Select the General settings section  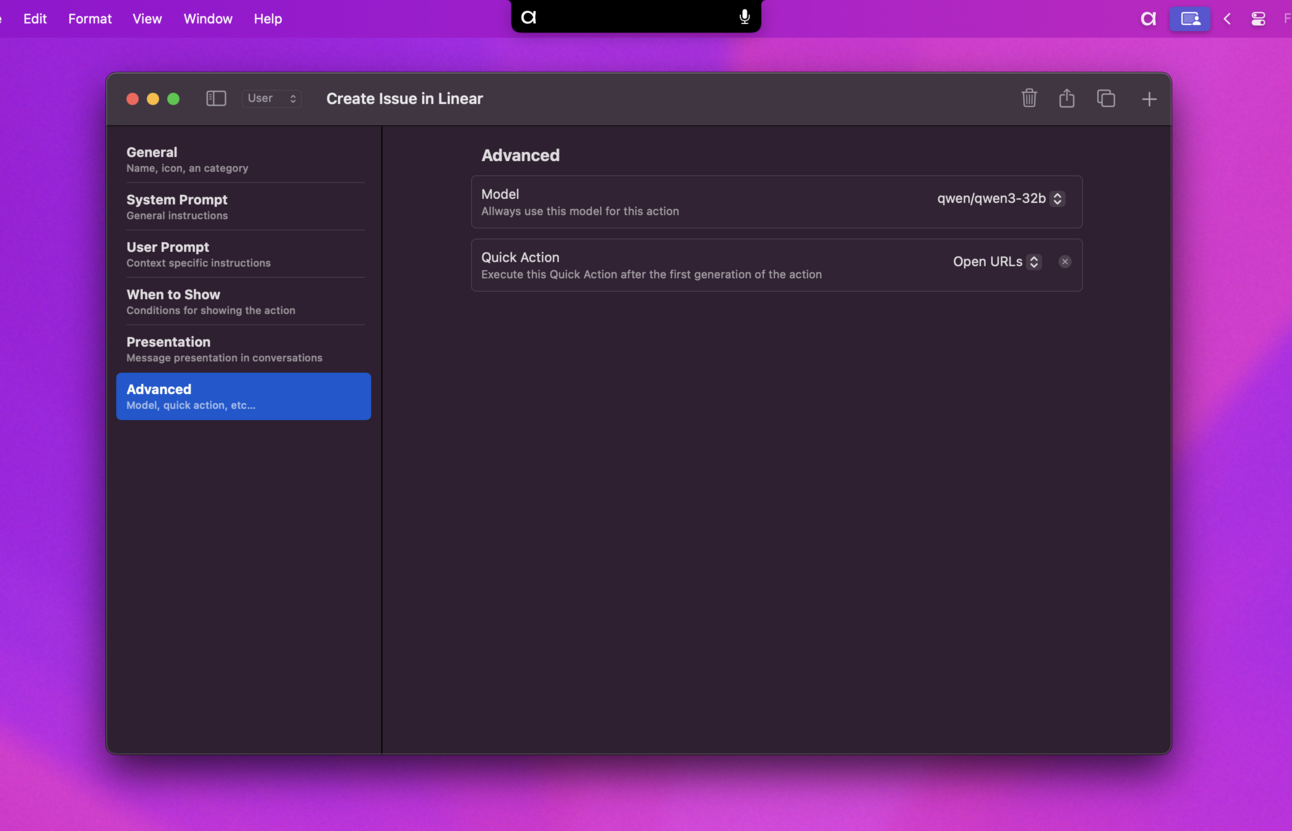244,159
